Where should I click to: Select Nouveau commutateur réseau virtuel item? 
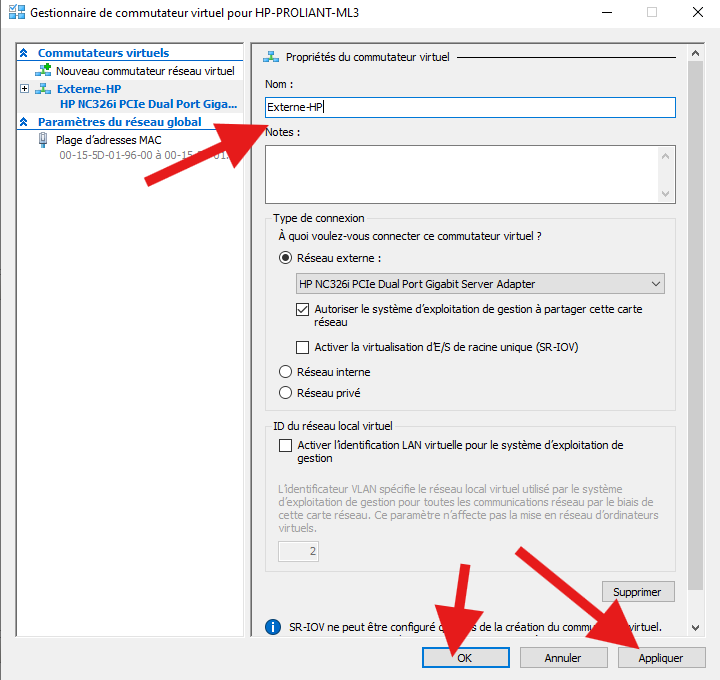click(x=145, y=71)
